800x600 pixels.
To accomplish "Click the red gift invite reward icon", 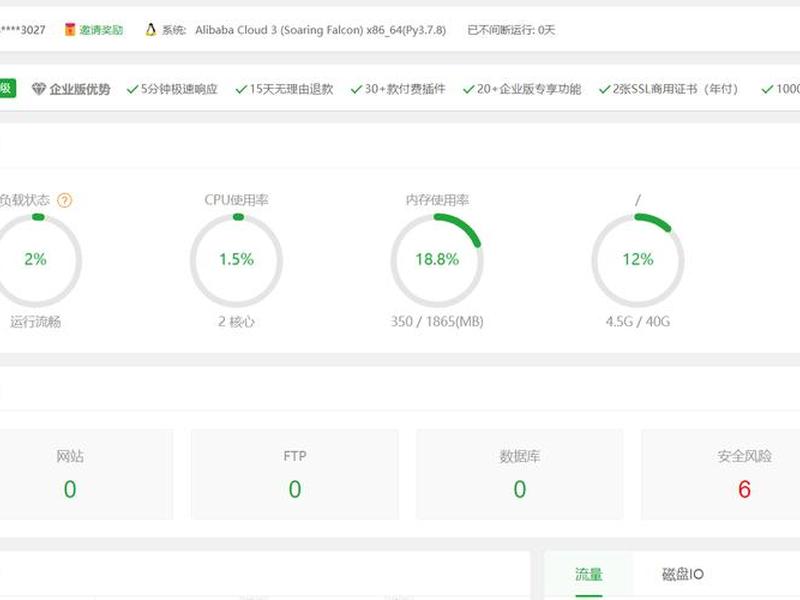I will click(70, 30).
